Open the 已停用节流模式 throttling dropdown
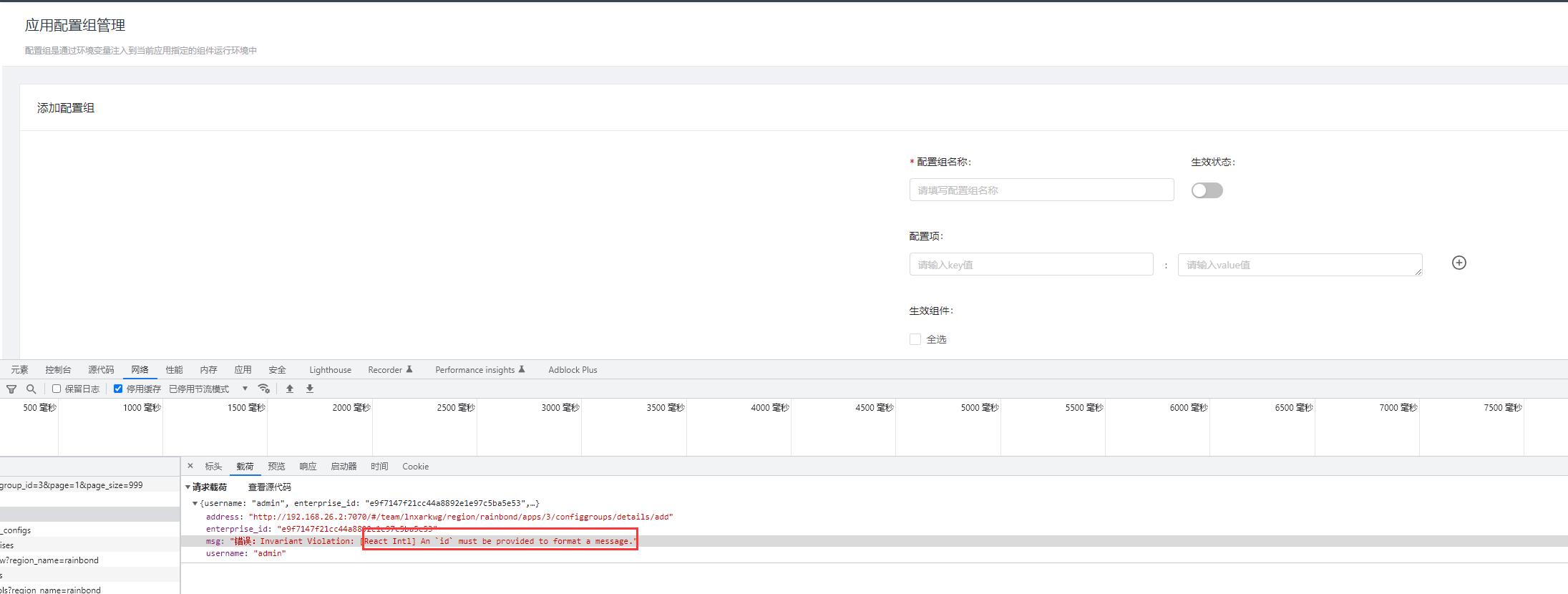Screen dimensions: 1568x594 point(208,389)
